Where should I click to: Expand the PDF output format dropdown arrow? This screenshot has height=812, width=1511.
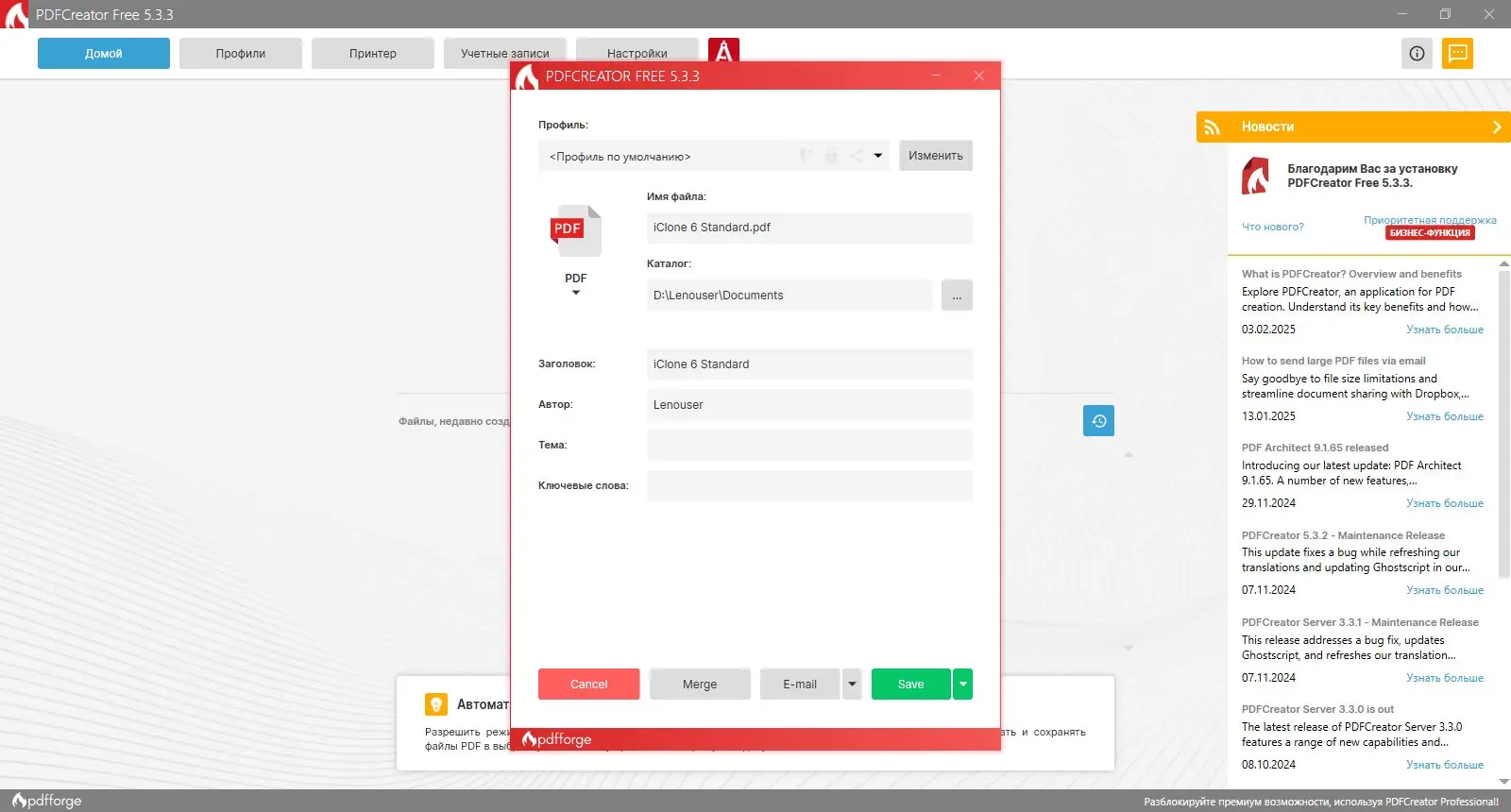click(x=576, y=293)
